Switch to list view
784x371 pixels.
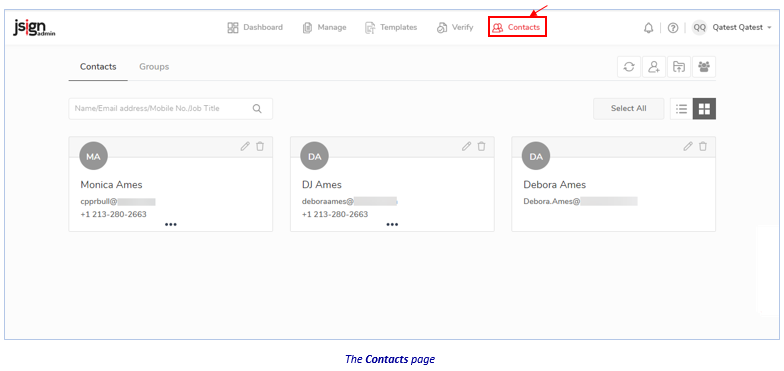point(682,108)
